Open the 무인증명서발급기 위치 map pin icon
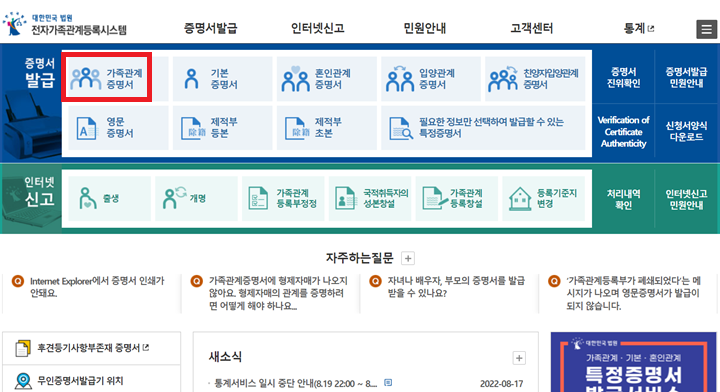720x392 pixels. pos(23,381)
